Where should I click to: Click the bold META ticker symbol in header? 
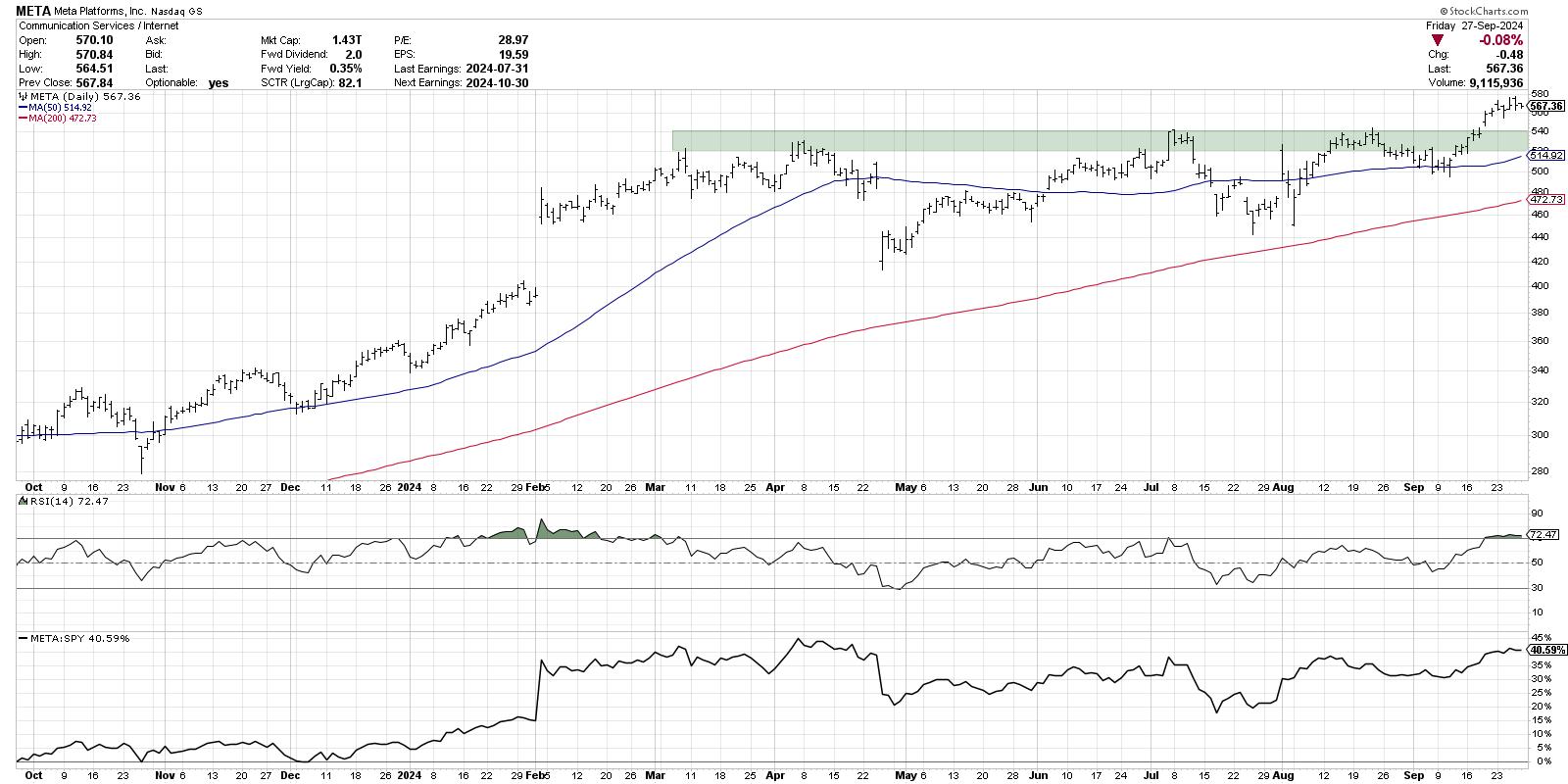35,13
